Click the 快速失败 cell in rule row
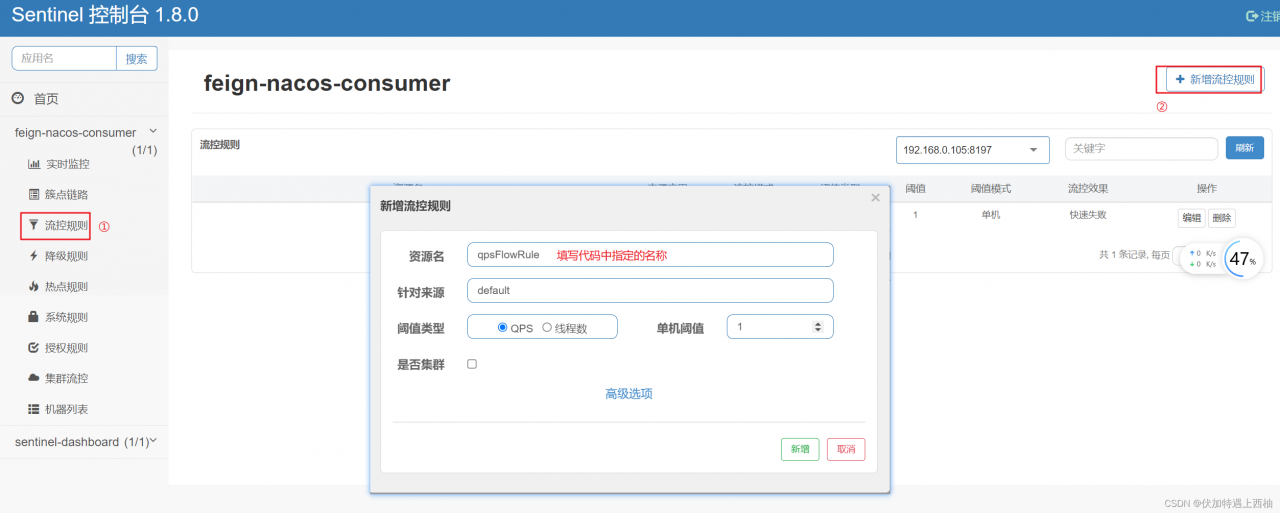This screenshot has width=1280, height=513. coord(1087,214)
